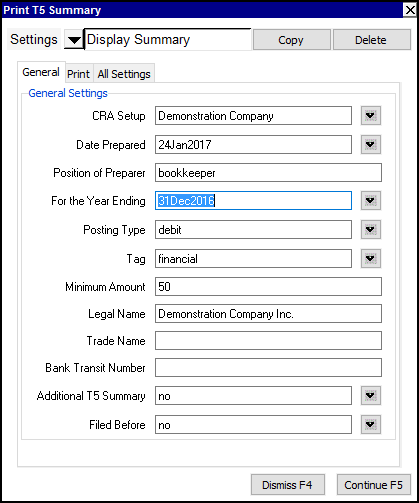This screenshot has height=503, width=419.
Task: Click the Dismiss F4 button
Action: 287,485
